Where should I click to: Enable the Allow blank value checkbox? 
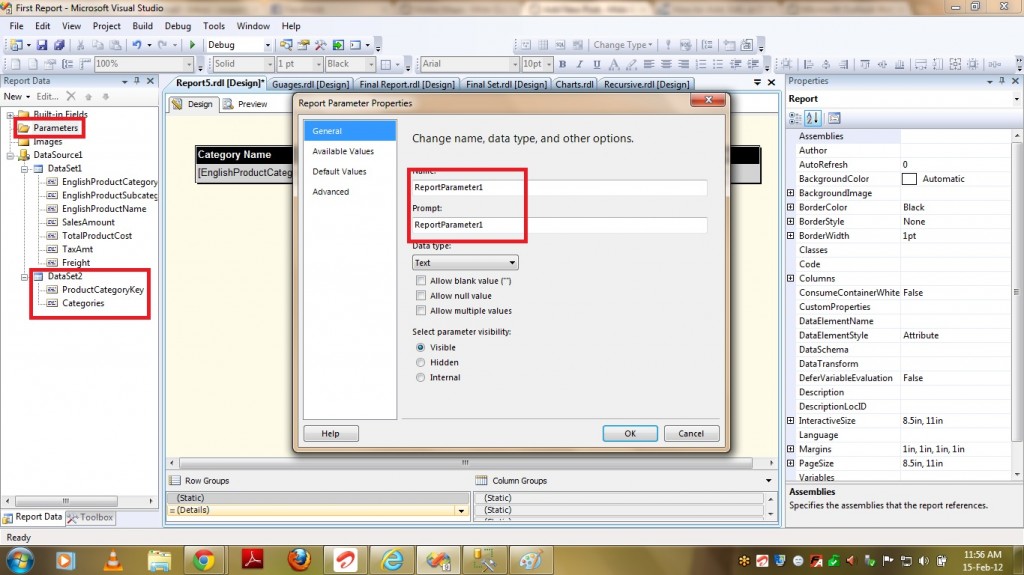(x=421, y=281)
